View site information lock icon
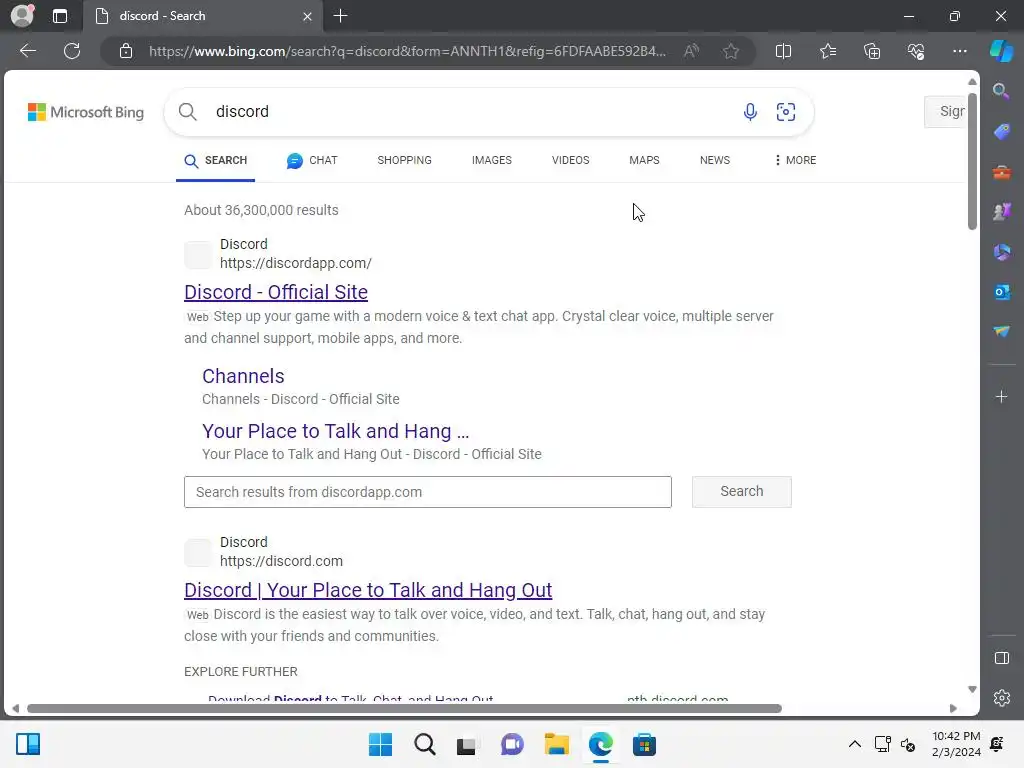 126,51
